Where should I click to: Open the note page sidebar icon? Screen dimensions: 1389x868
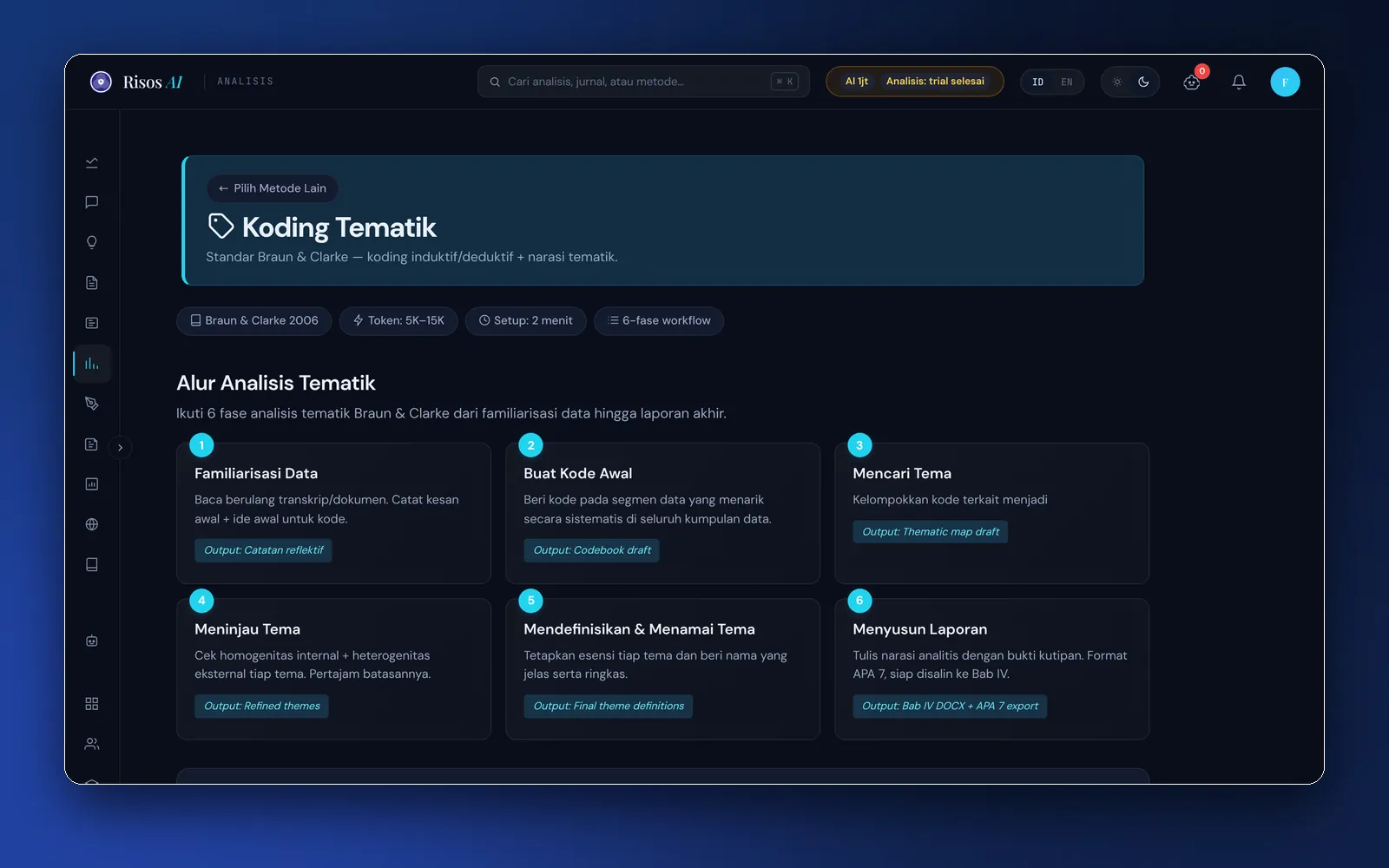point(92,444)
